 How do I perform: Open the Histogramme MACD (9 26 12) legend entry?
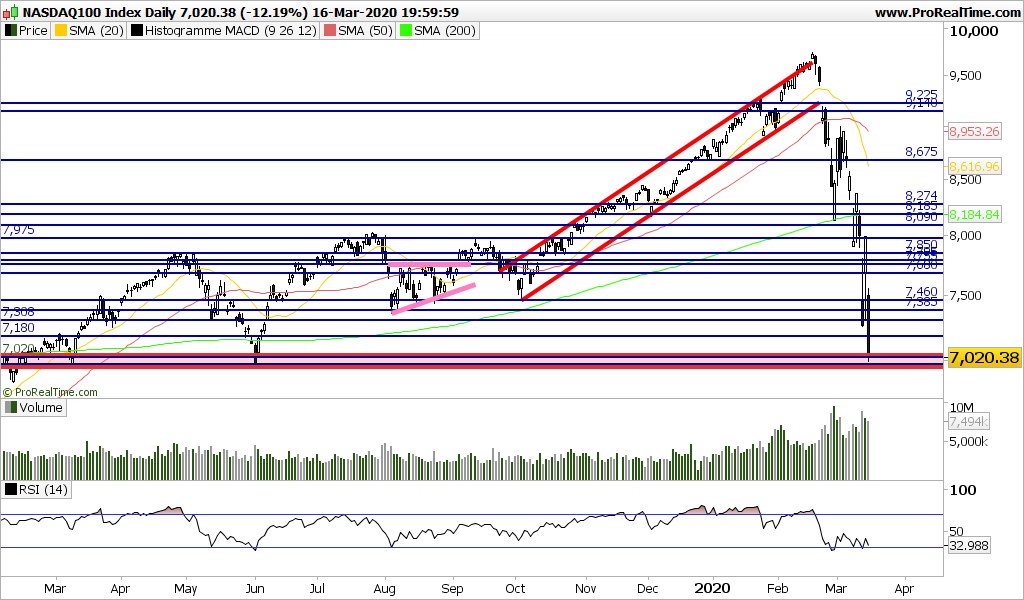[x=231, y=31]
